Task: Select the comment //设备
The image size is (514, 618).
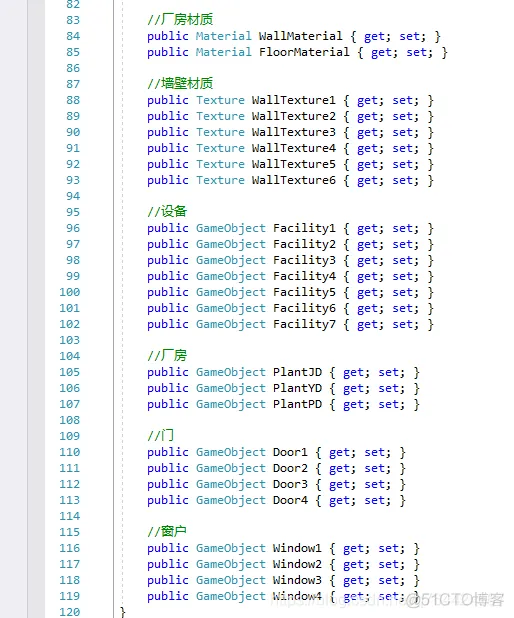Action: pyautogui.click(x=167, y=212)
